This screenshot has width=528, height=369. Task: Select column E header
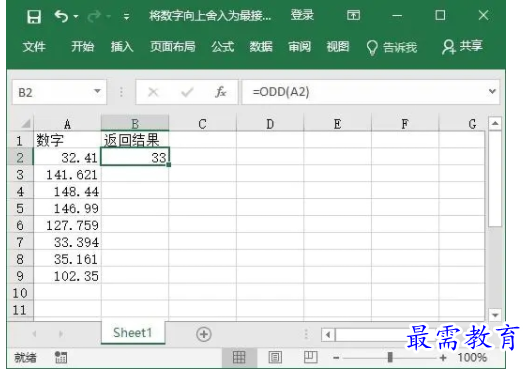click(337, 124)
